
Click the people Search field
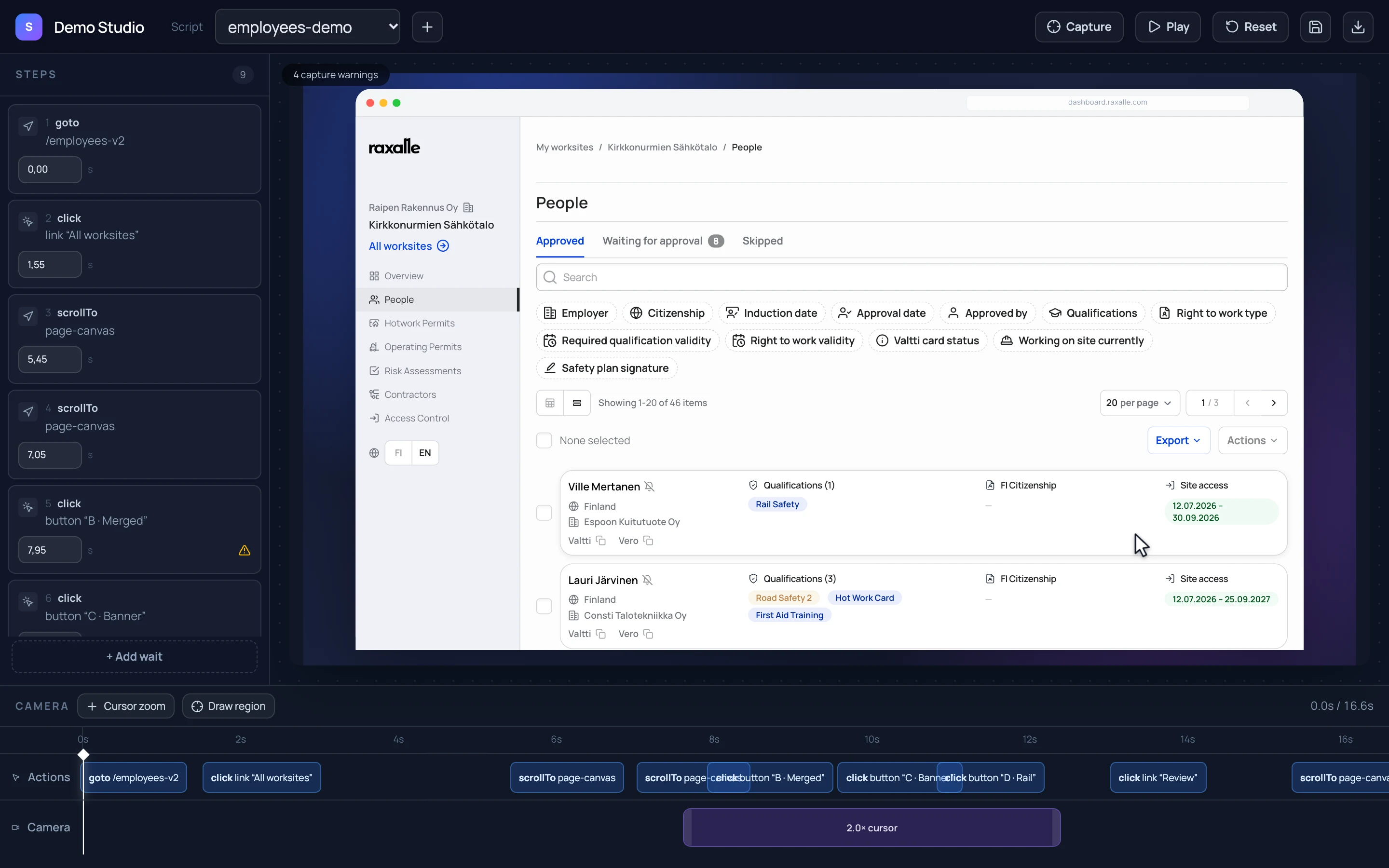pyautogui.click(x=912, y=277)
